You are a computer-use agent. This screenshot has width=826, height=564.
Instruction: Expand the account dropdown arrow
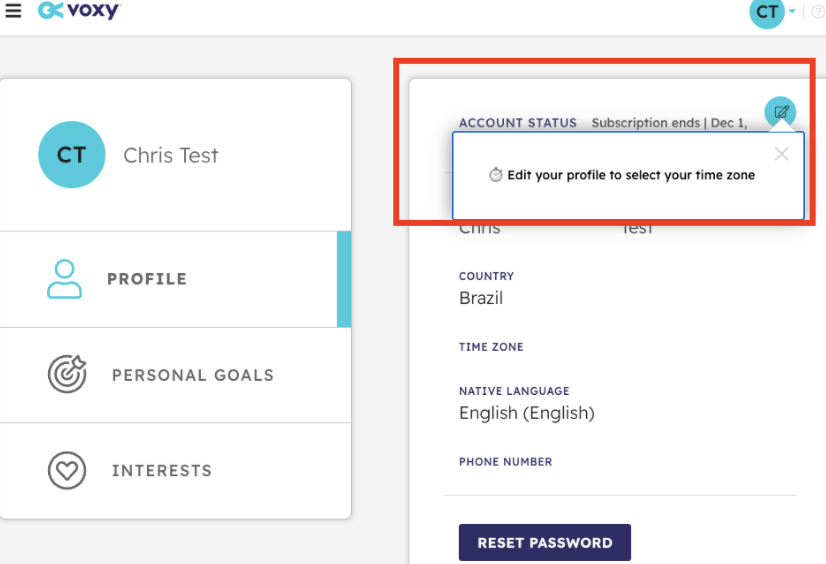coord(792,11)
